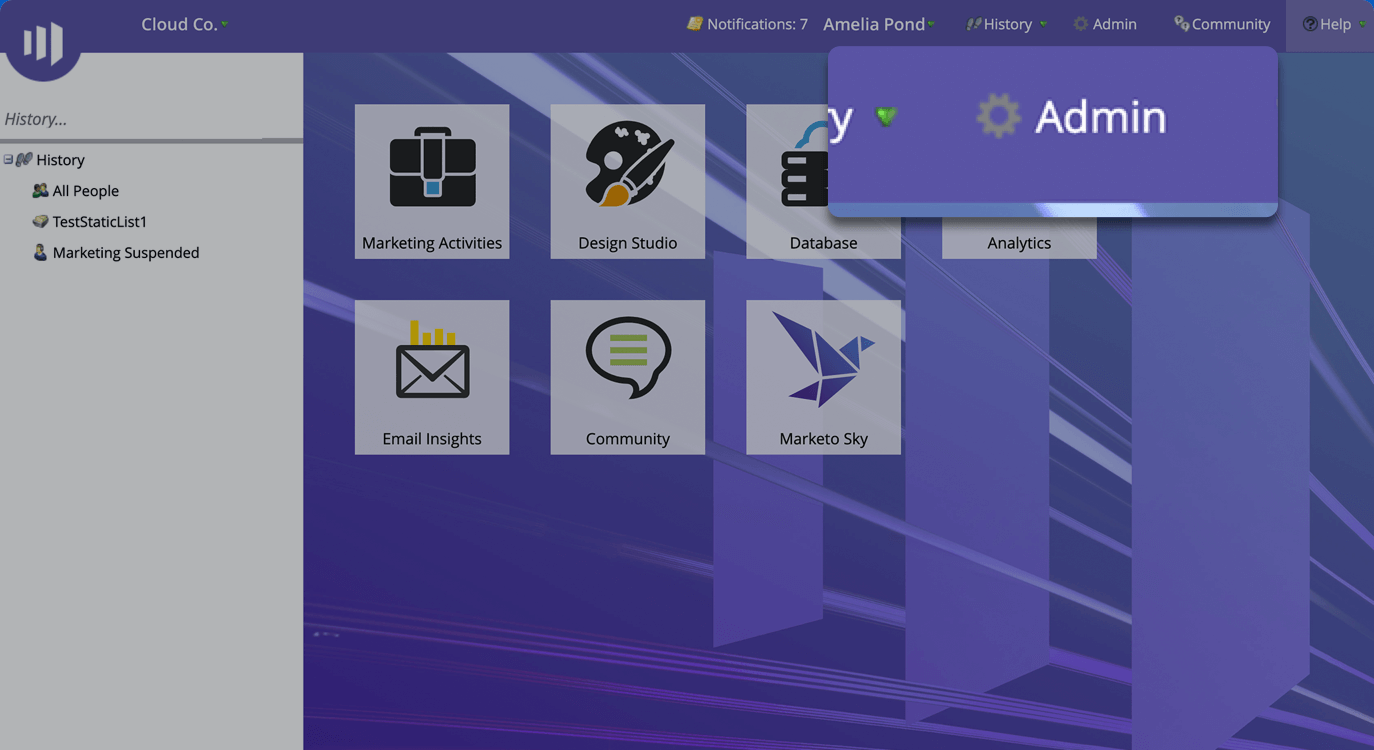The image size is (1374, 750).
Task: Focus the History search field
Action: [151, 119]
